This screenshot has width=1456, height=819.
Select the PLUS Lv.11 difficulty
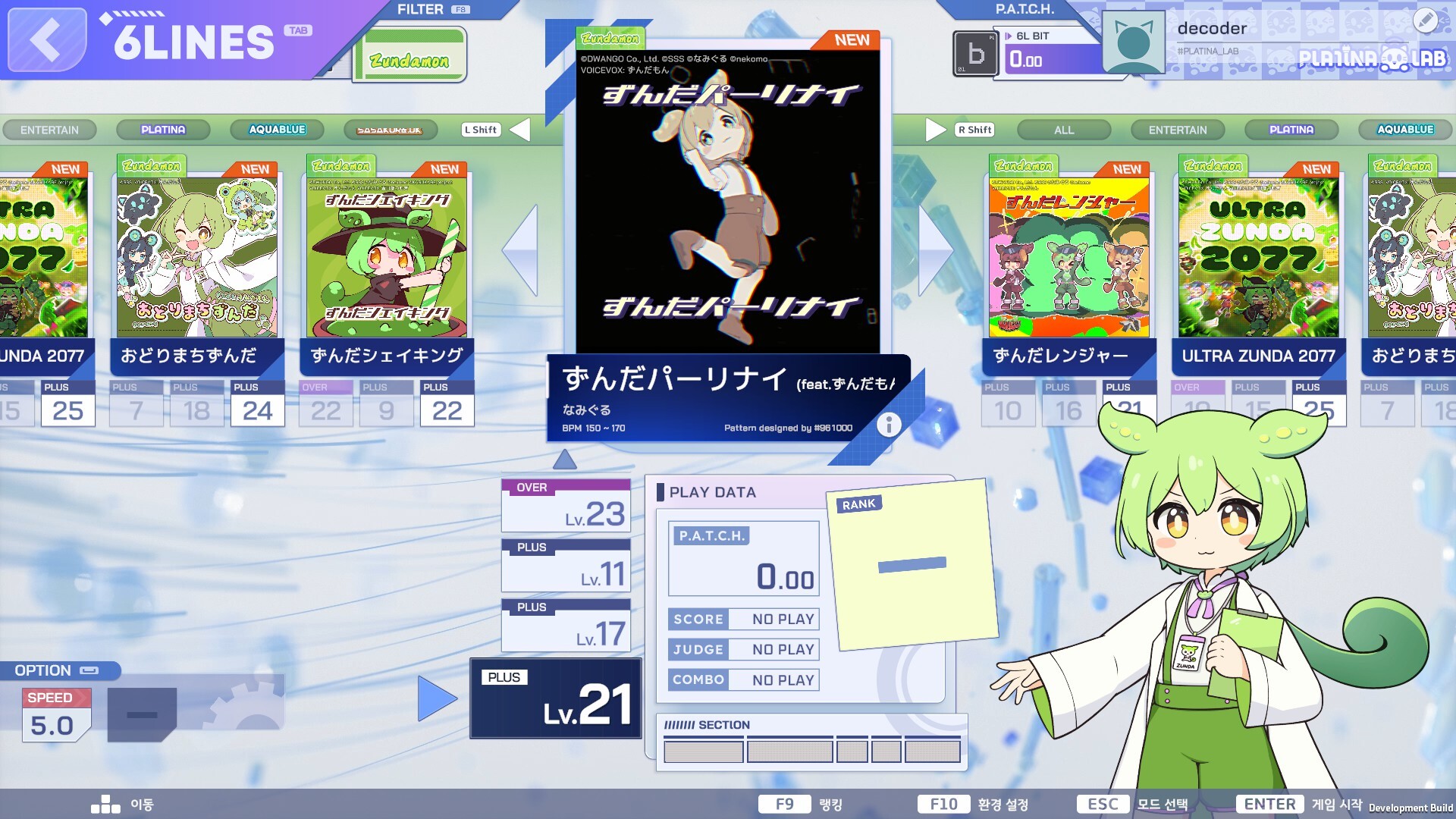[566, 565]
